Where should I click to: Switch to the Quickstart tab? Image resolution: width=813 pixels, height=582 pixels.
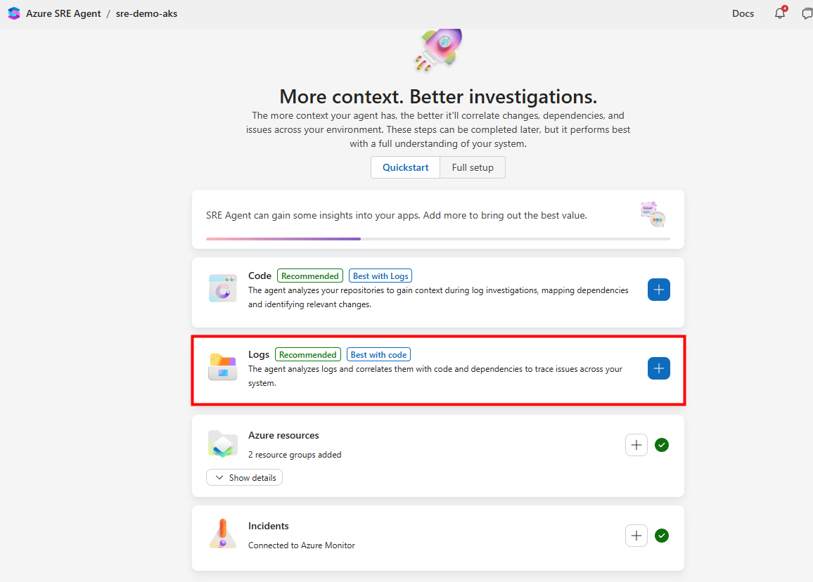tap(405, 168)
